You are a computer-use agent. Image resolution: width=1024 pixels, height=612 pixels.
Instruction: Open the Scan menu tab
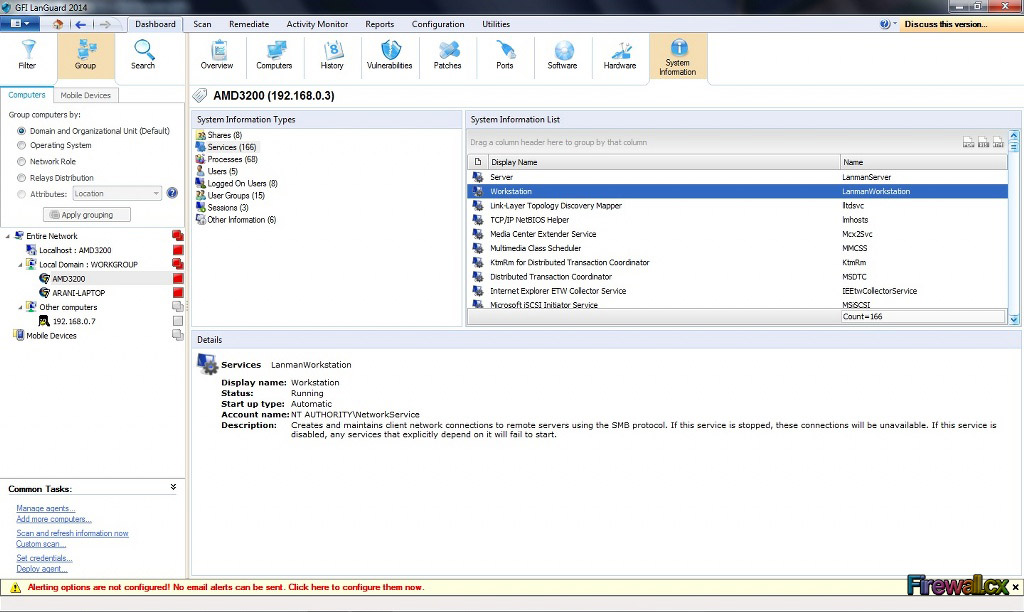202,24
